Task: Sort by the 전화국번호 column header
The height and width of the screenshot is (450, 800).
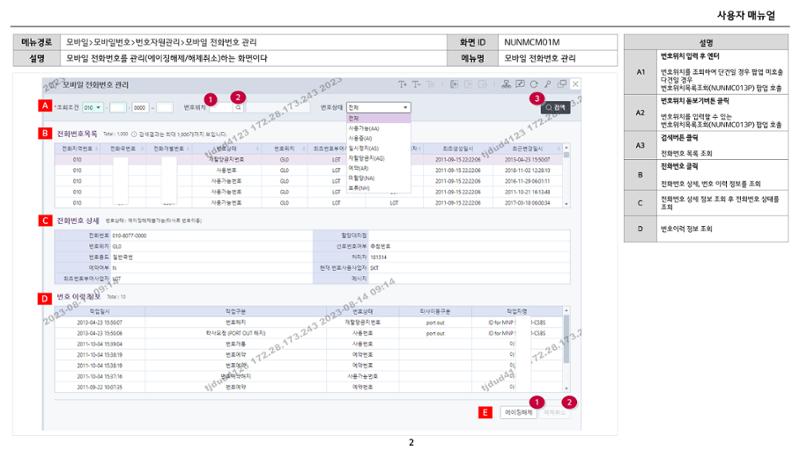Action: pos(122,148)
